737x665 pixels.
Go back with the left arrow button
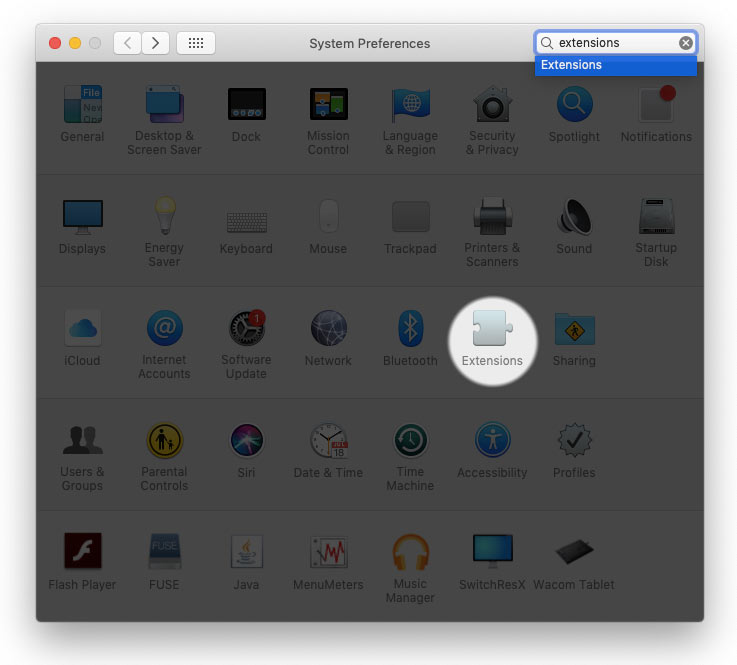(x=127, y=43)
